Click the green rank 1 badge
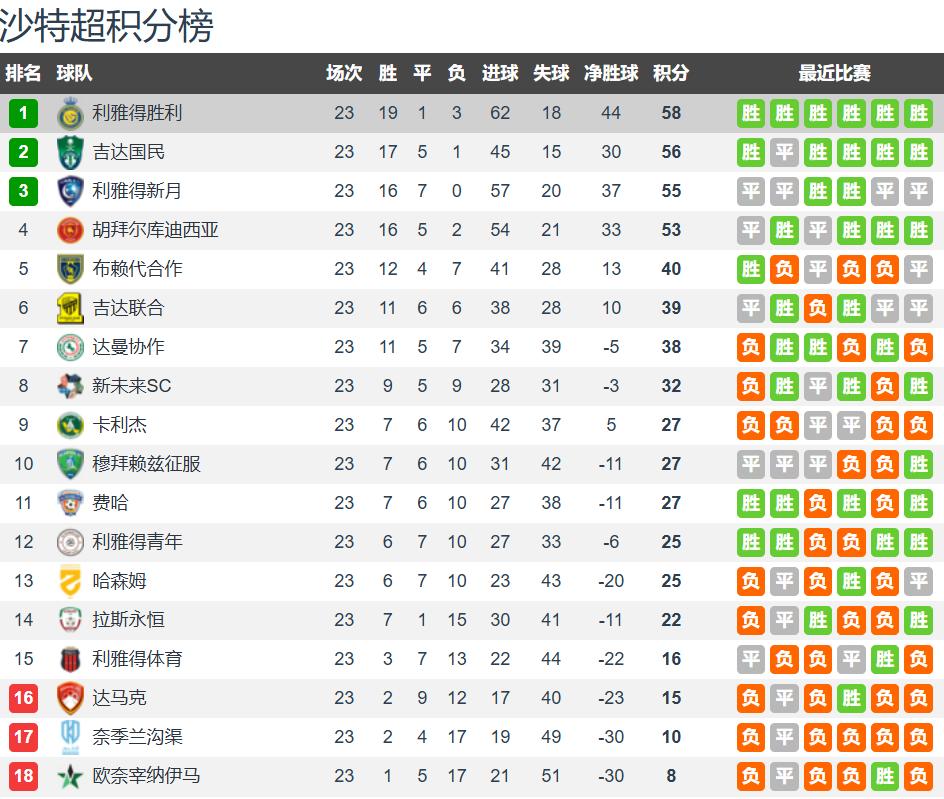Viewport: 944px width, 799px height. (x=23, y=113)
